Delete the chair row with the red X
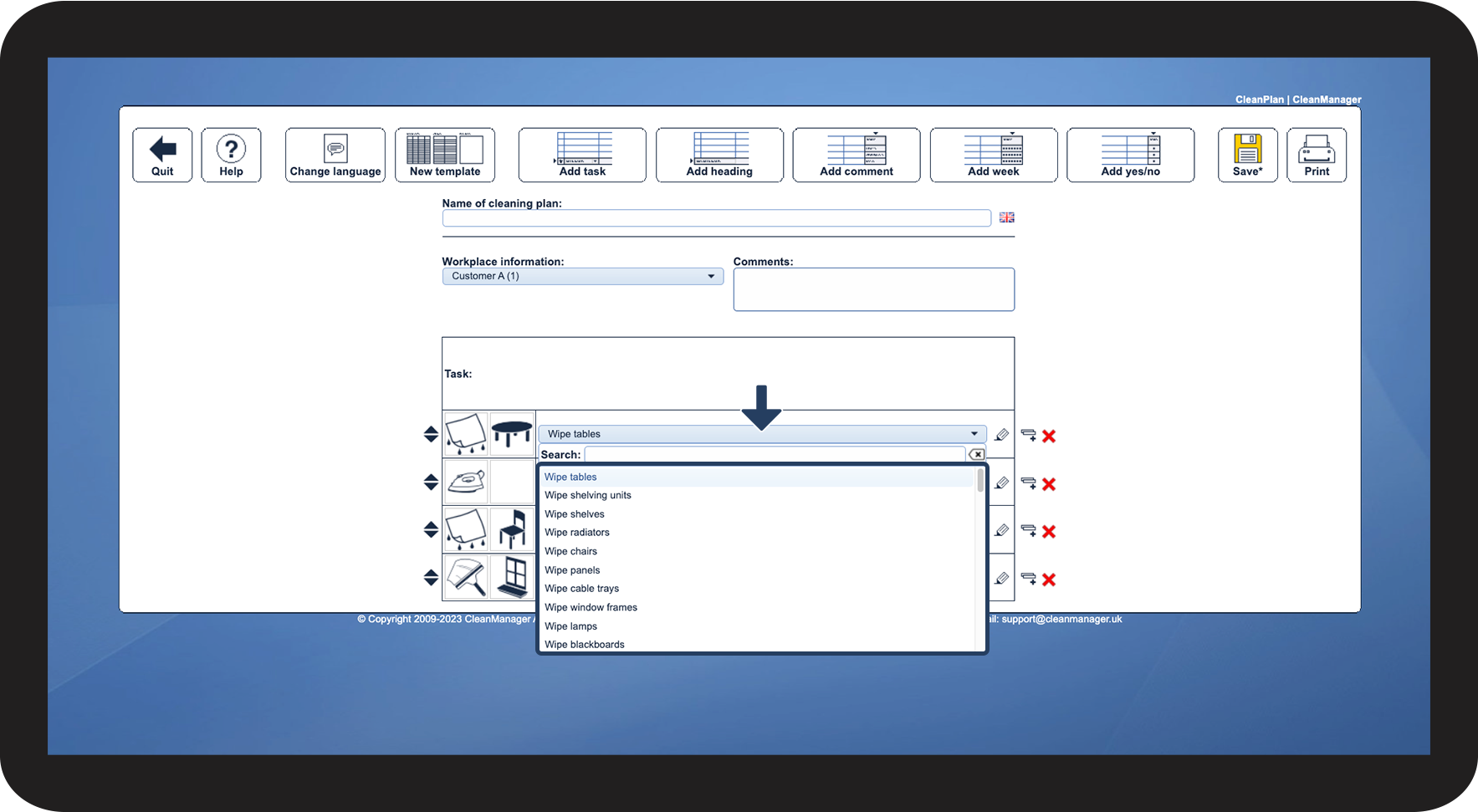 tap(1049, 532)
